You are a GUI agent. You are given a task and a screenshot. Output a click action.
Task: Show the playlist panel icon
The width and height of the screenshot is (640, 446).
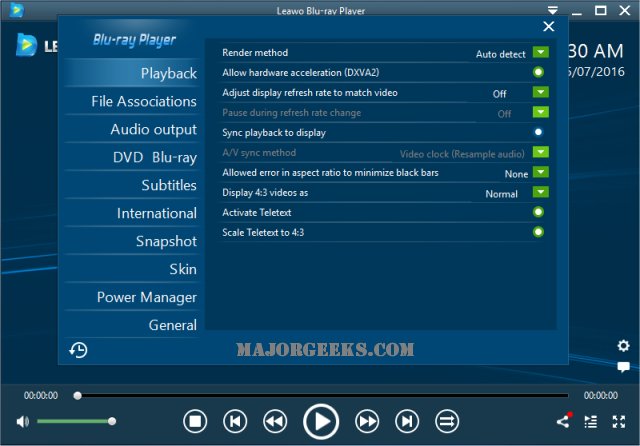(591, 422)
